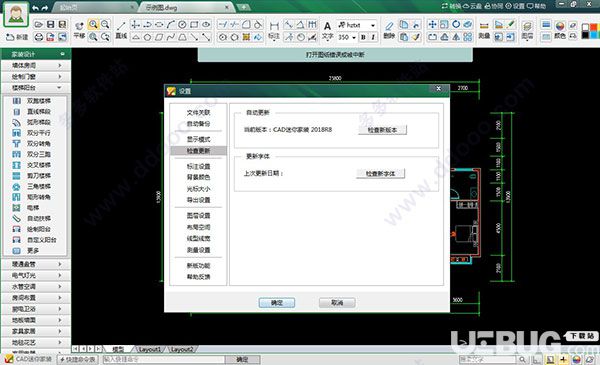Click the move tool icon

pos(432,24)
